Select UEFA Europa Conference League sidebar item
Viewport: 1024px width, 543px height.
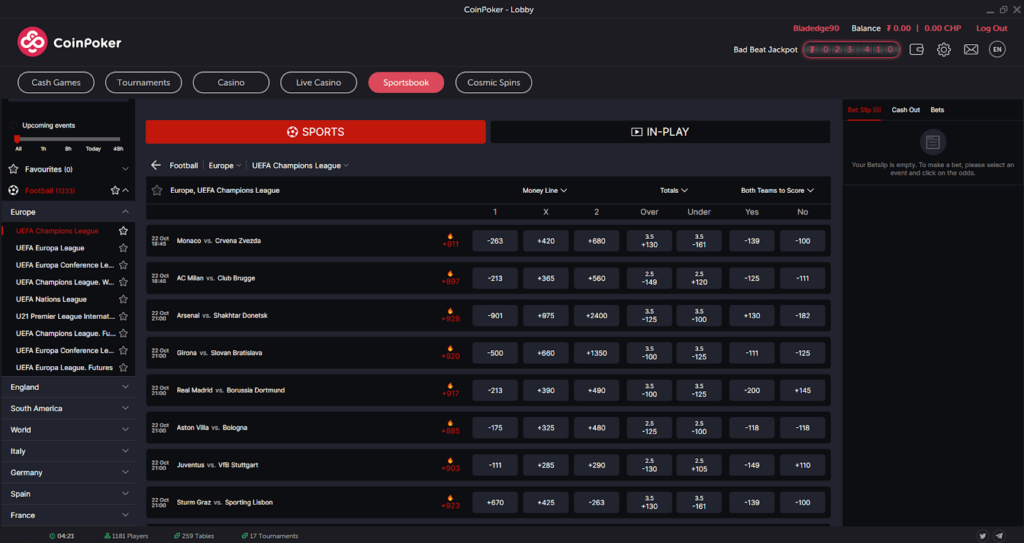65,265
